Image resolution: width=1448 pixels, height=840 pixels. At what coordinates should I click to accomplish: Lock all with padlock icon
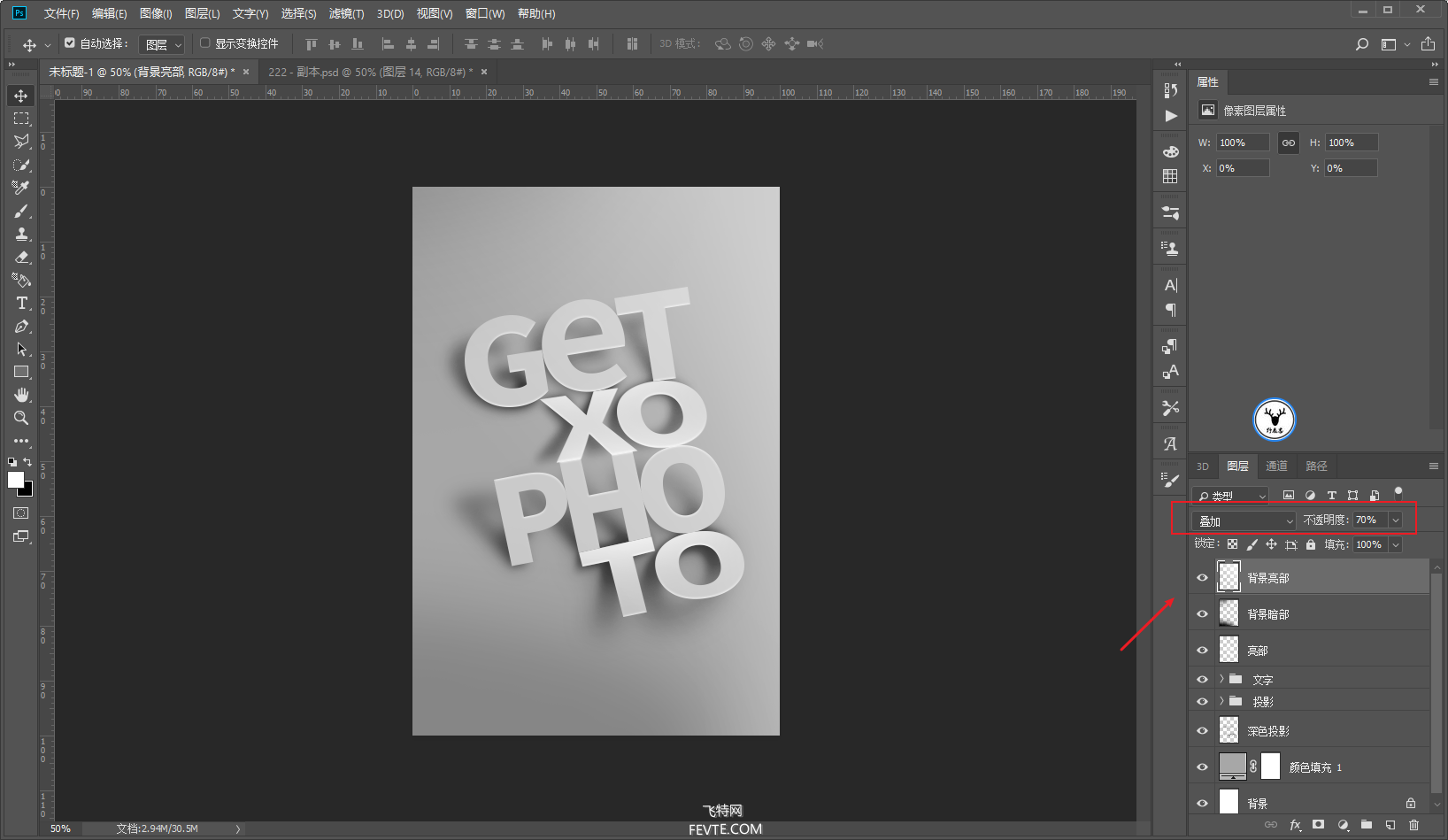coord(1311,544)
